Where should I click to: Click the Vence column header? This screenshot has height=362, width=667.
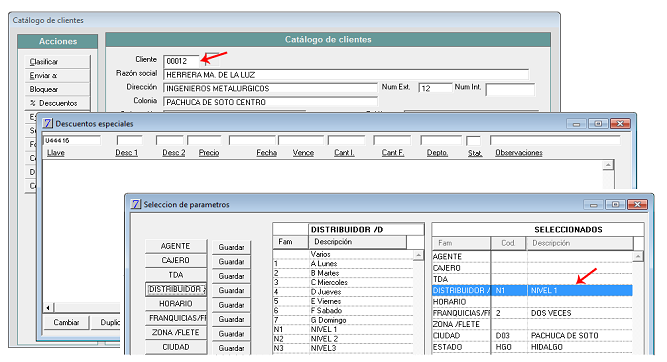303,153
